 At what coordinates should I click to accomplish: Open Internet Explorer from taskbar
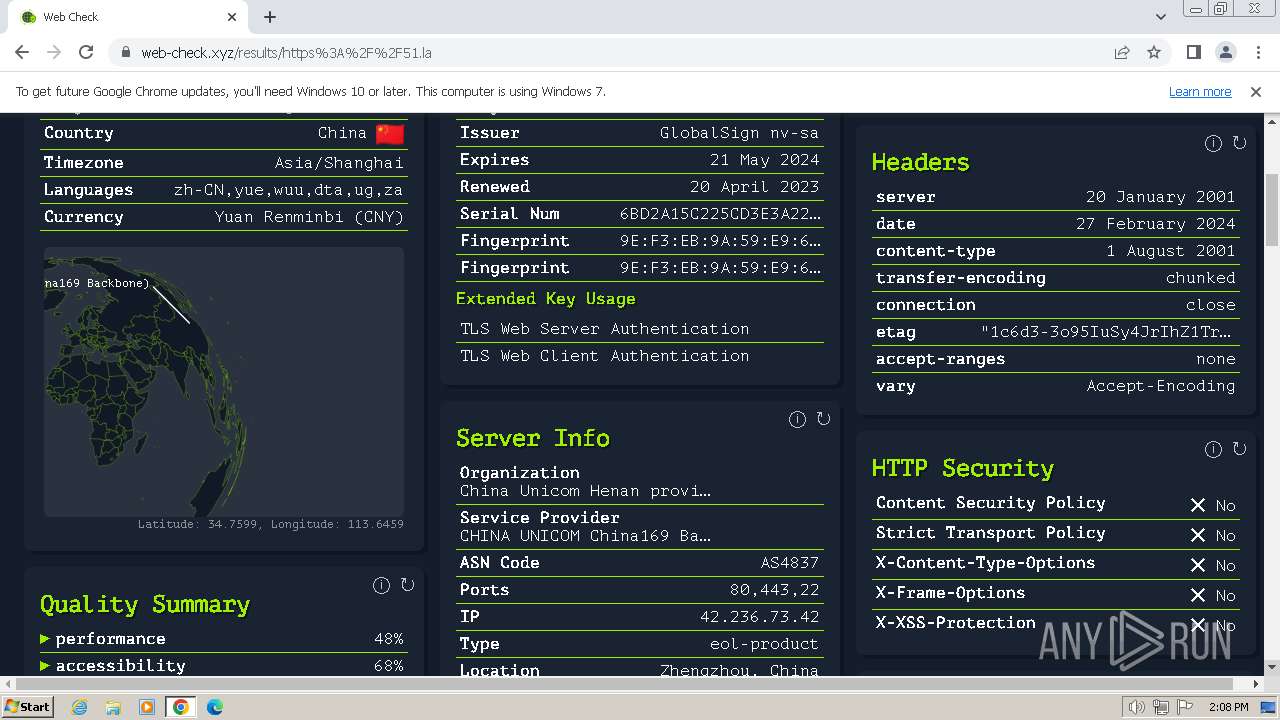coord(79,707)
